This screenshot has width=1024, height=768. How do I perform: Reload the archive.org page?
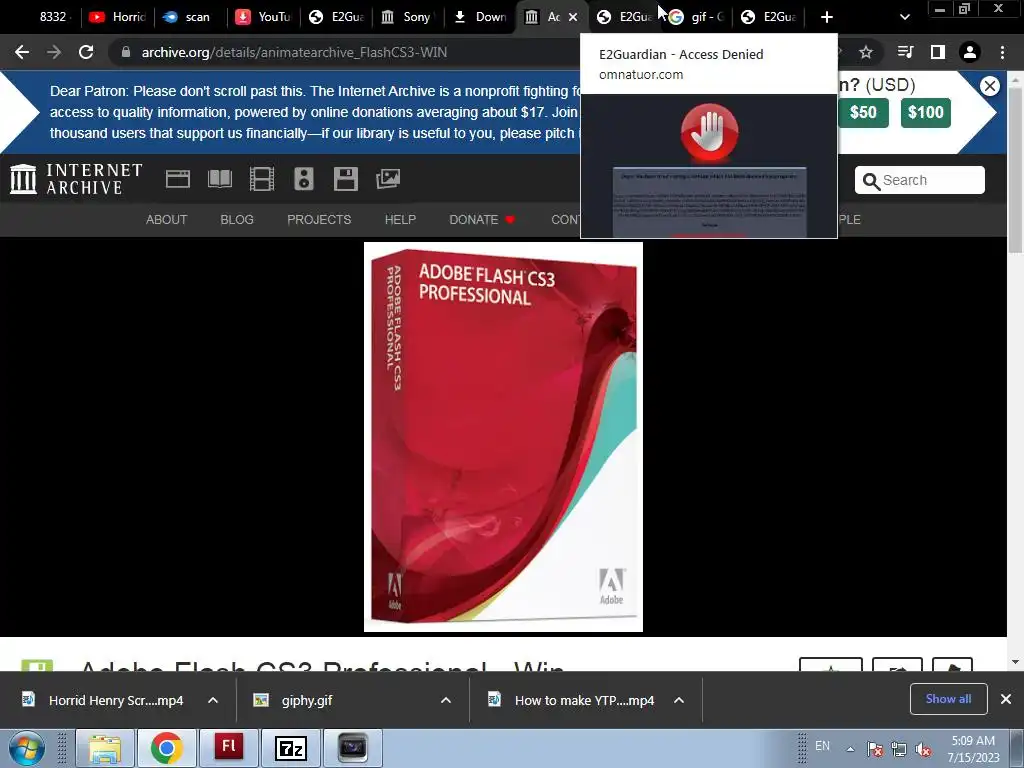[x=86, y=52]
